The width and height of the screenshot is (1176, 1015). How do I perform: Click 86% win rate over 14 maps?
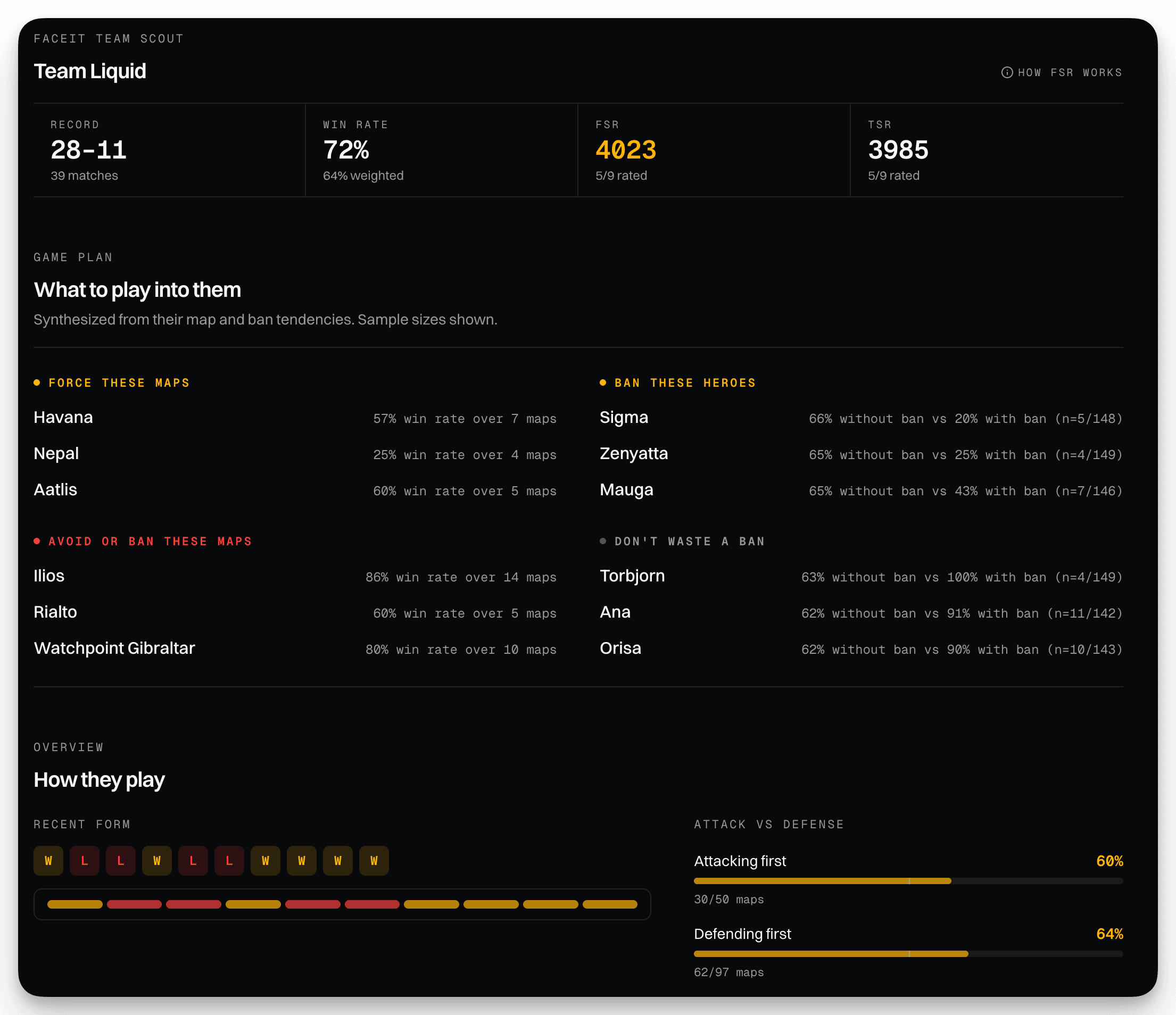click(x=461, y=578)
